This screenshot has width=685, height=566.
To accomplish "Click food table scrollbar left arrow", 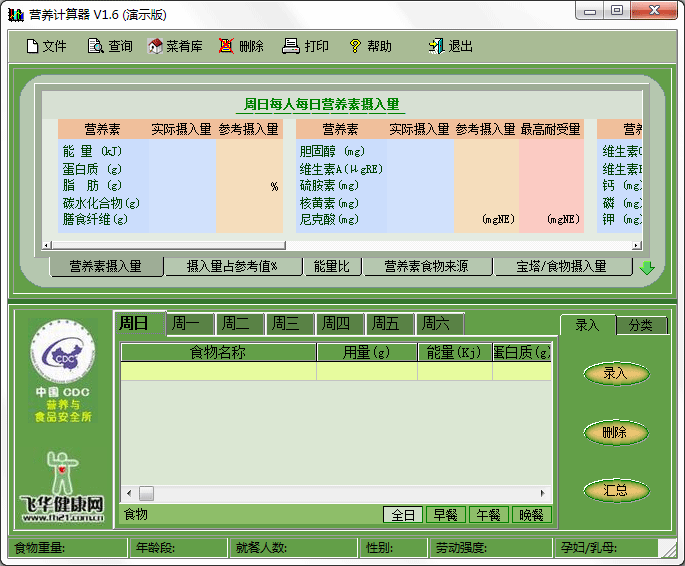I will [x=129, y=494].
